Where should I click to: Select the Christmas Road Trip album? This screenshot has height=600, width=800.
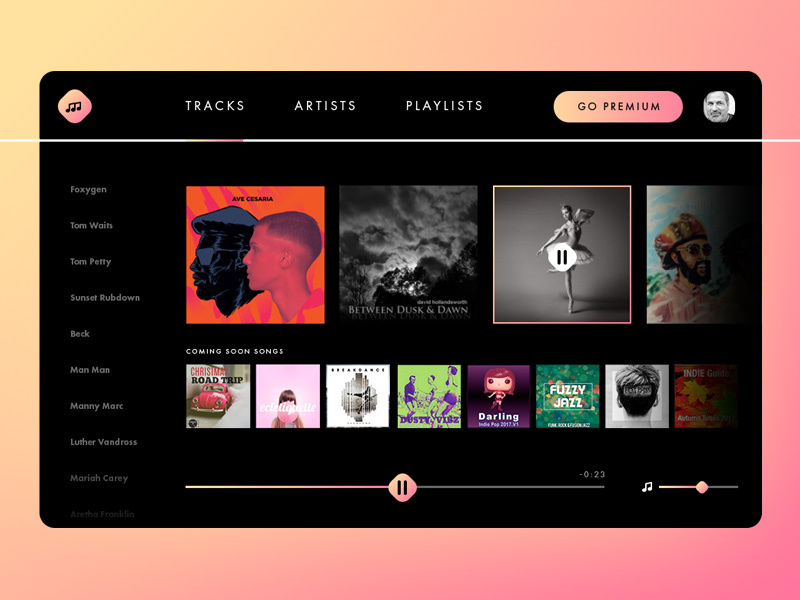[217, 394]
